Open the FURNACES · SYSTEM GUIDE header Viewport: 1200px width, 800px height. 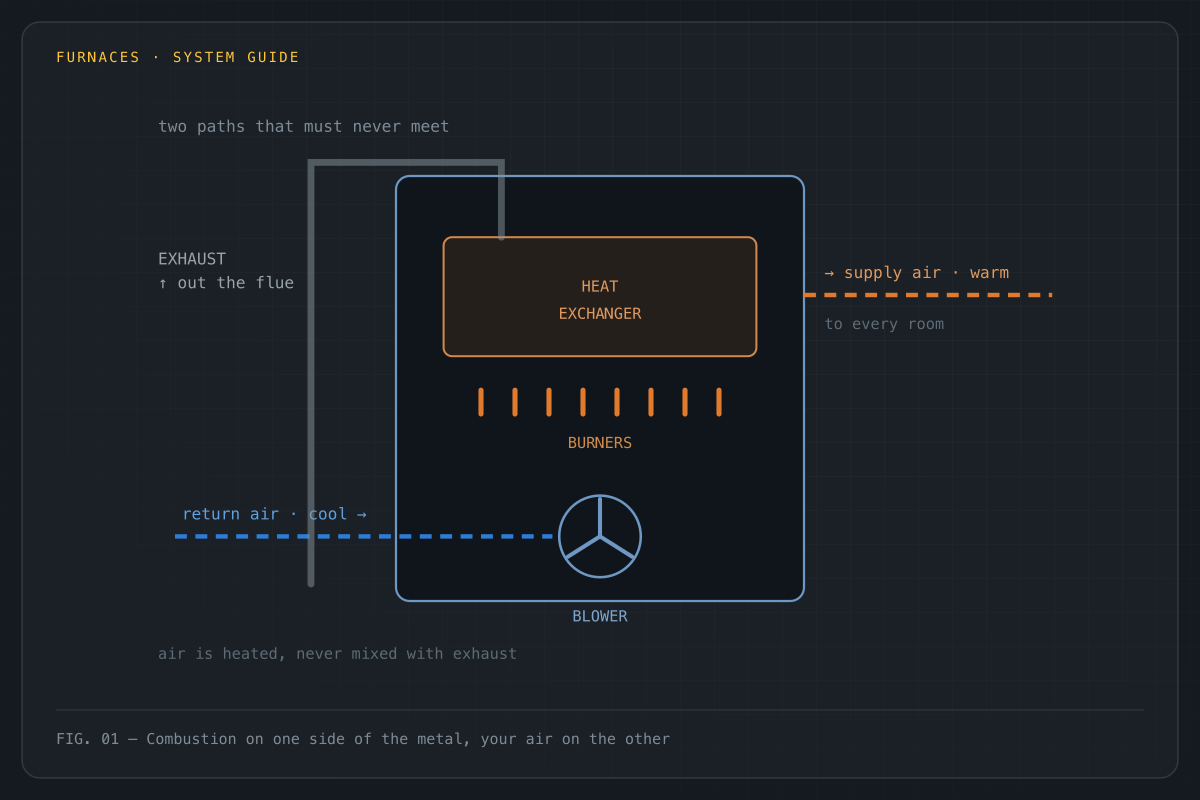178,57
